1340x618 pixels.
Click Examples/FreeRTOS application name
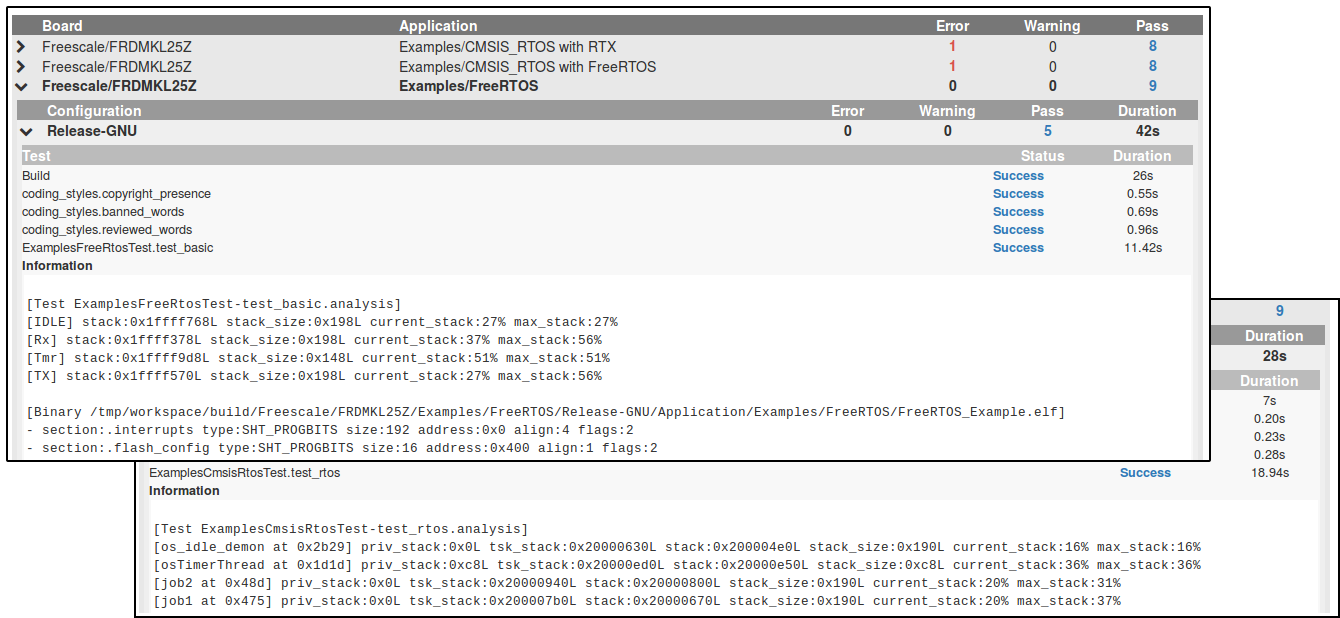pos(468,87)
